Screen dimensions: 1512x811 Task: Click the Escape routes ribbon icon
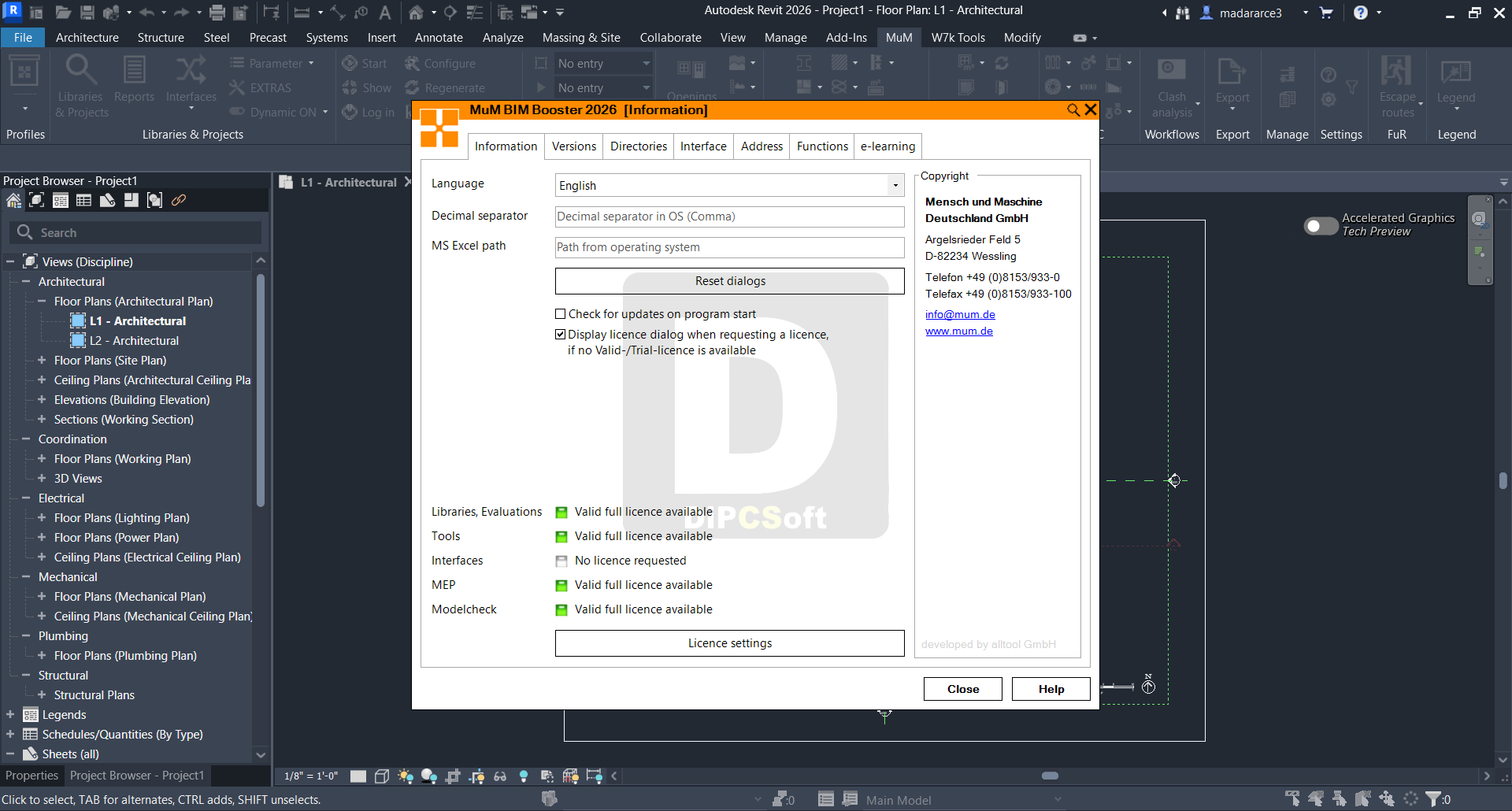point(1397,86)
